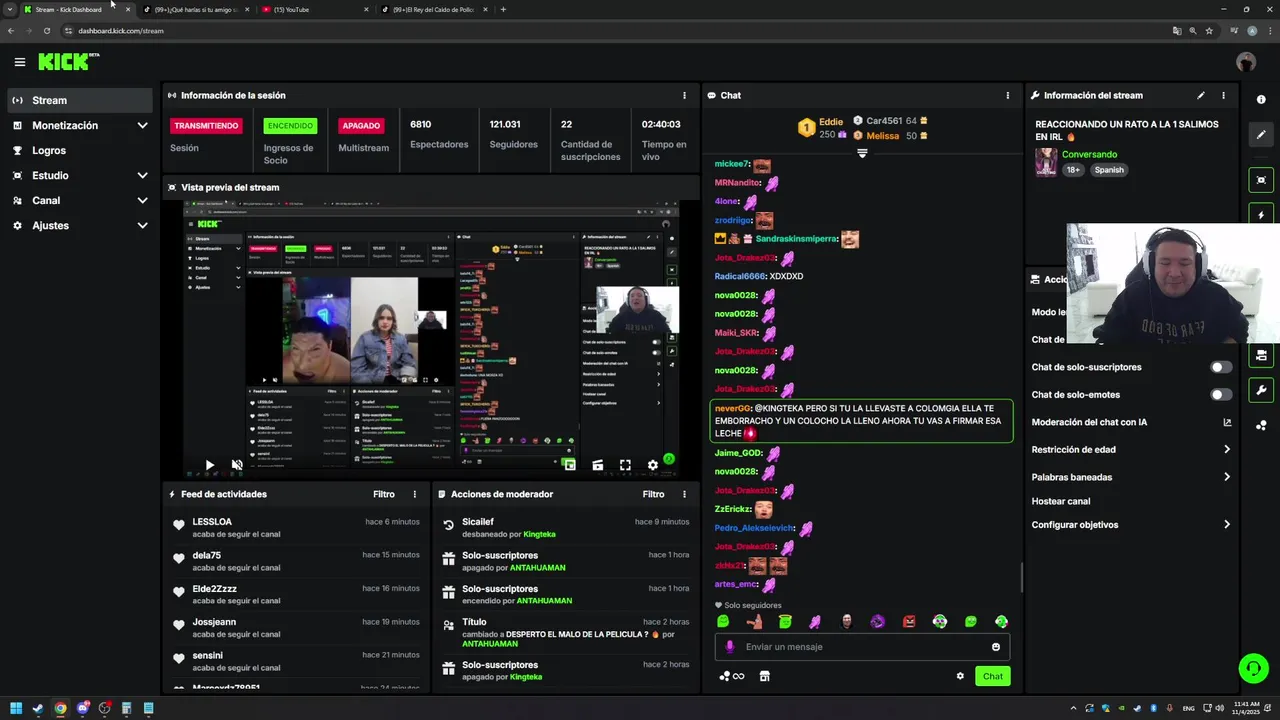Click LESSLOA in activity feed
Viewport: 1280px width, 720px height.
[x=212, y=522]
